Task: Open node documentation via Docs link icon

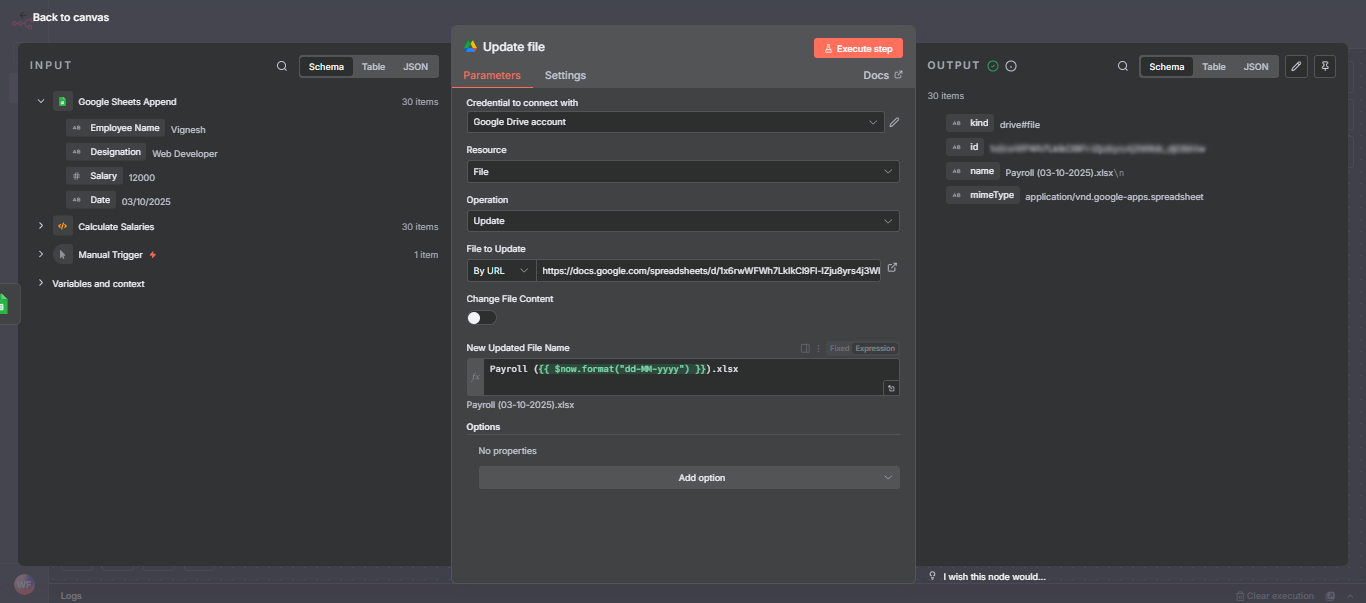Action: (898, 74)
